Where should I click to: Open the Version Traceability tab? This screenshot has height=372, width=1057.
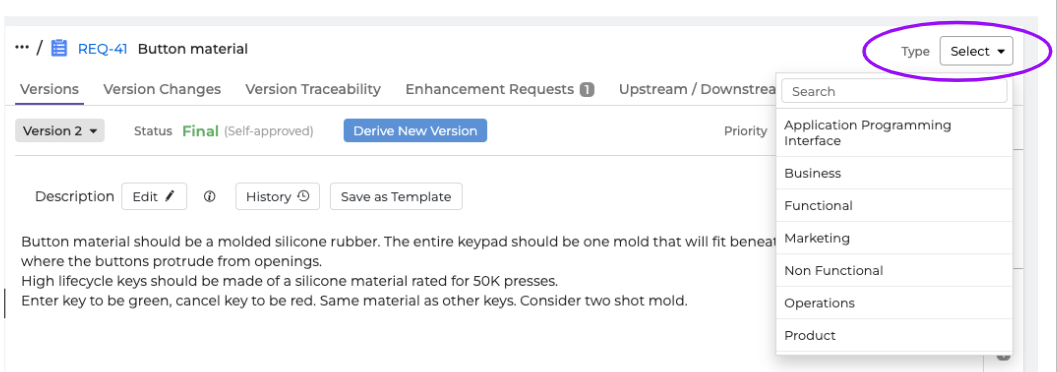pyautogui.click(x=313, y=89)
